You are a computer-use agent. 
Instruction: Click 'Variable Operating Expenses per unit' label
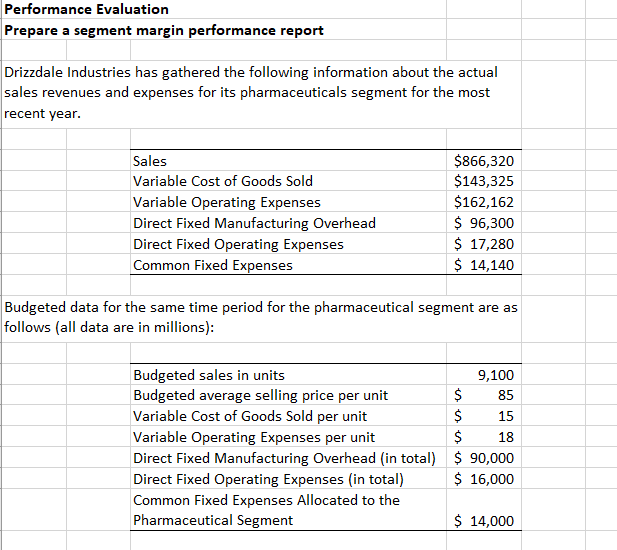288,437
